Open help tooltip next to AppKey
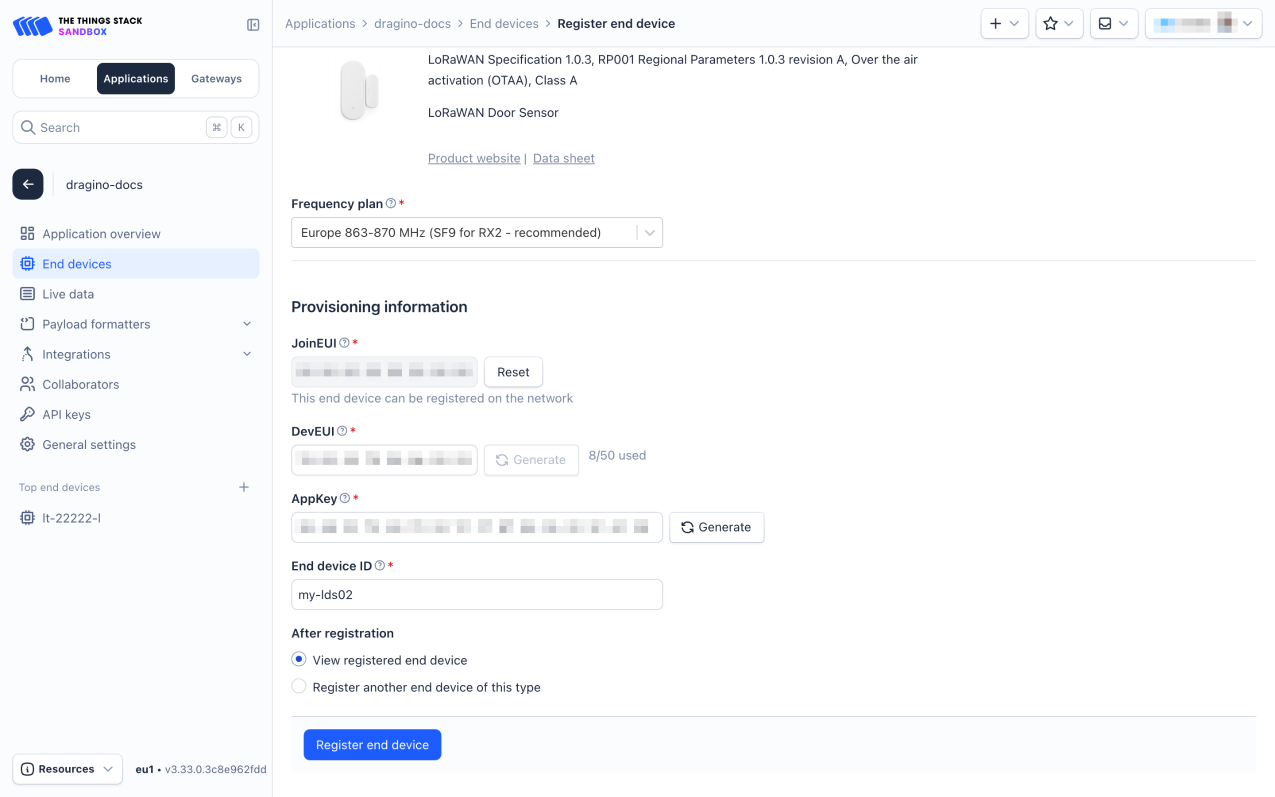This screenshot has height=797, width=1275. 345,498
